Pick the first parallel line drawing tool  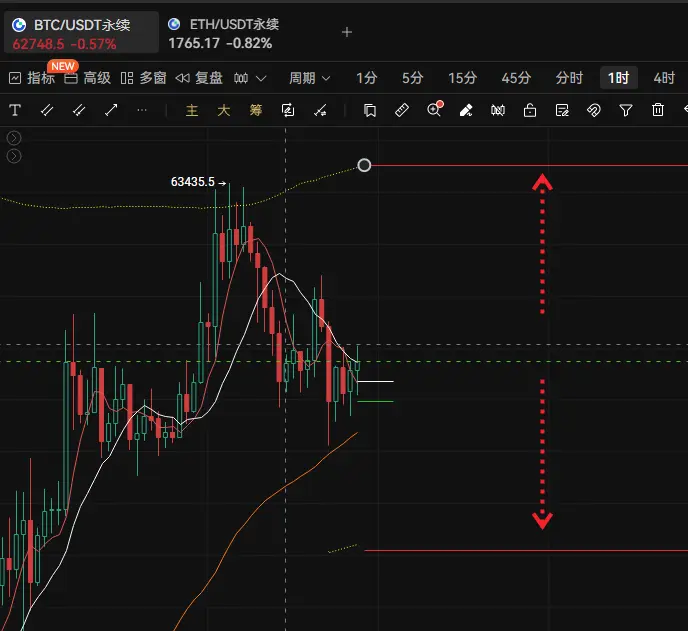47,110
